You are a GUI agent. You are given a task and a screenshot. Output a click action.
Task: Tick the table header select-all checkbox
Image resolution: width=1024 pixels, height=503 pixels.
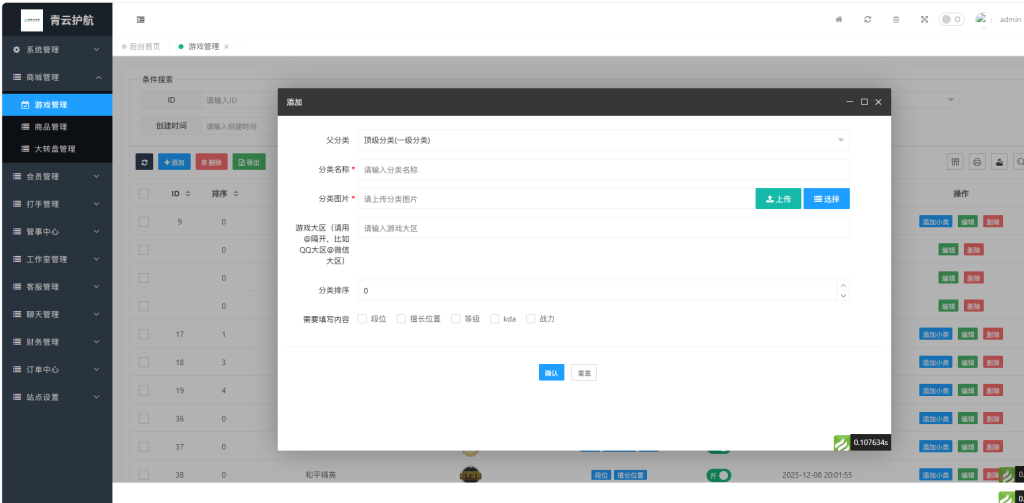click(144, 193)
